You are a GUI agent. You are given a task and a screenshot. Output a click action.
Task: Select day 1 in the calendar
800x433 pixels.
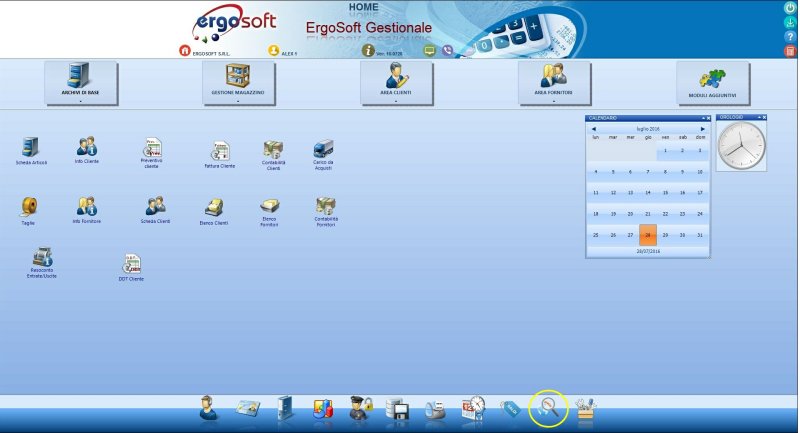(x=665, y=150)
